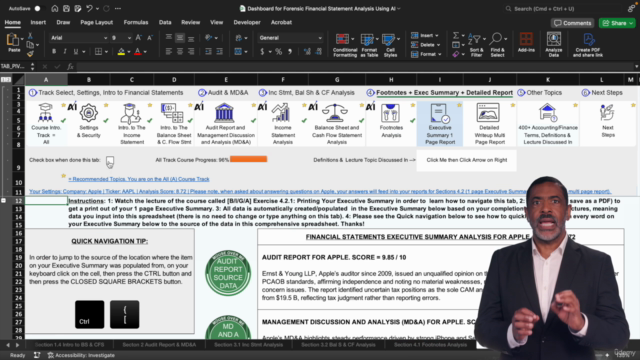The height and width of the screenshot is (360, 640).
Task: Select column F header
Action: 282,80
